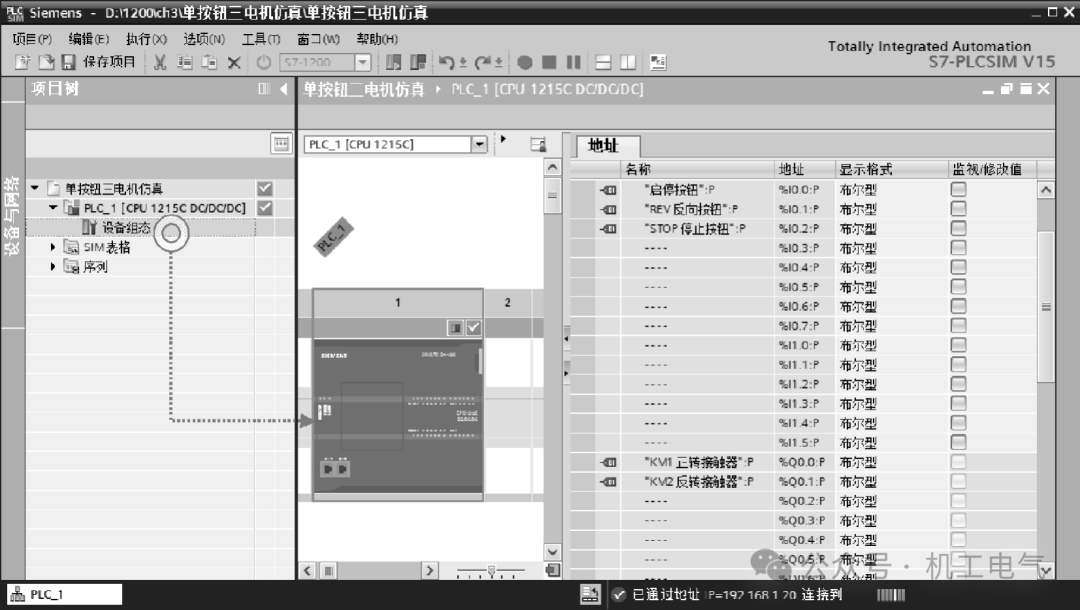Select the 地址 tab

pyautogui.click(x=607, y=145)
